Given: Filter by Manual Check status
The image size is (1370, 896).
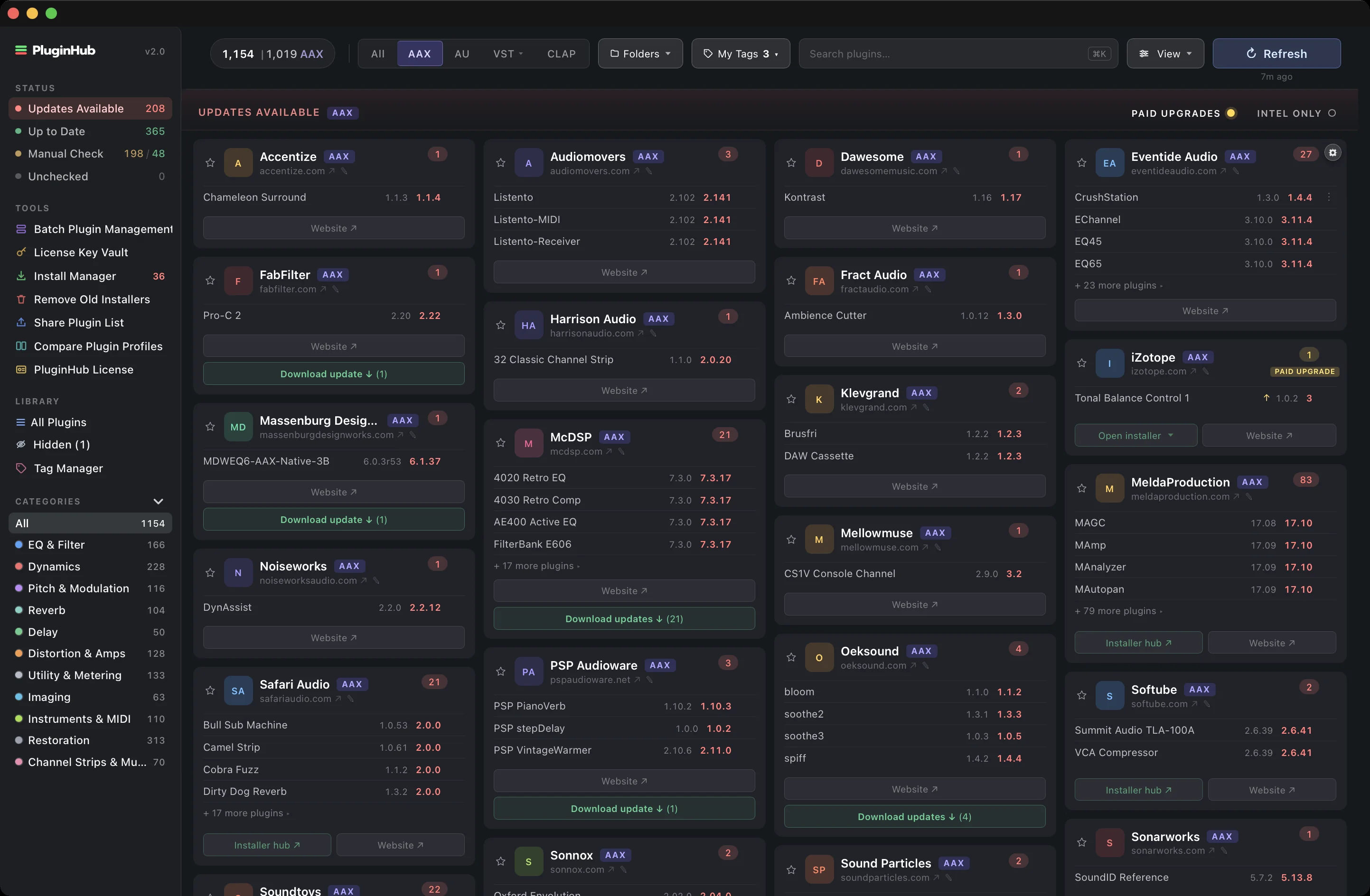Looking at the screenshot, I should pyautogui.click(x=90, y=154).
